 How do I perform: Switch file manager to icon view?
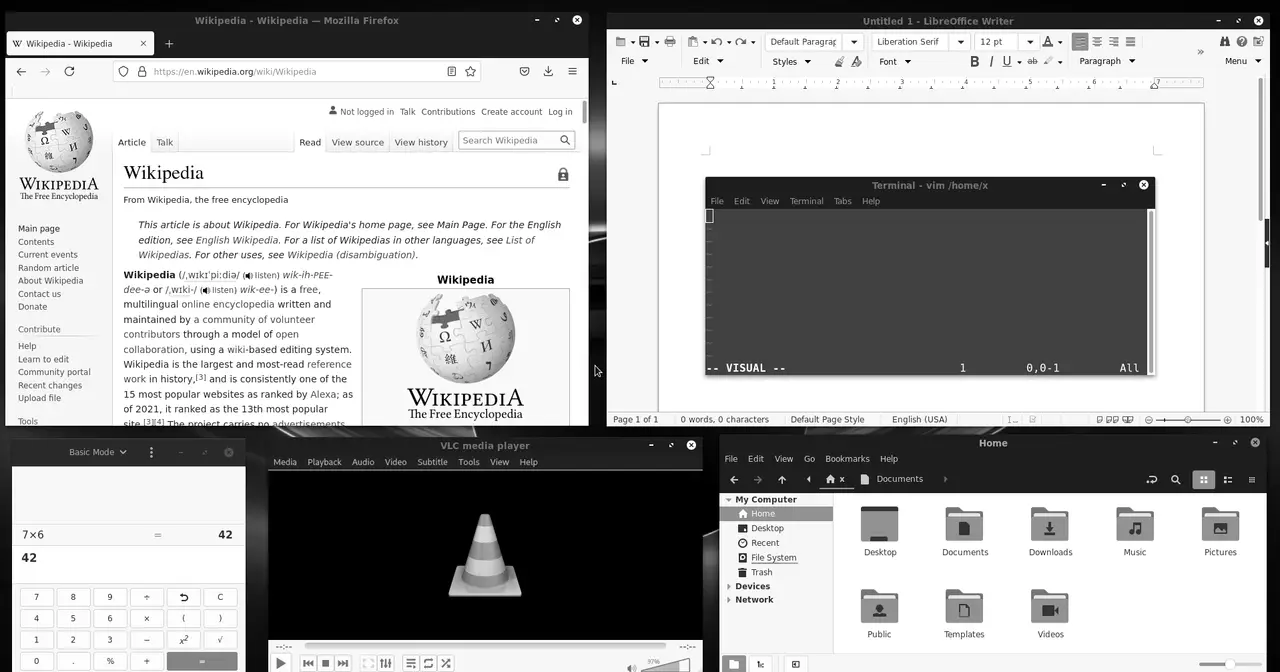[1203, 480]
